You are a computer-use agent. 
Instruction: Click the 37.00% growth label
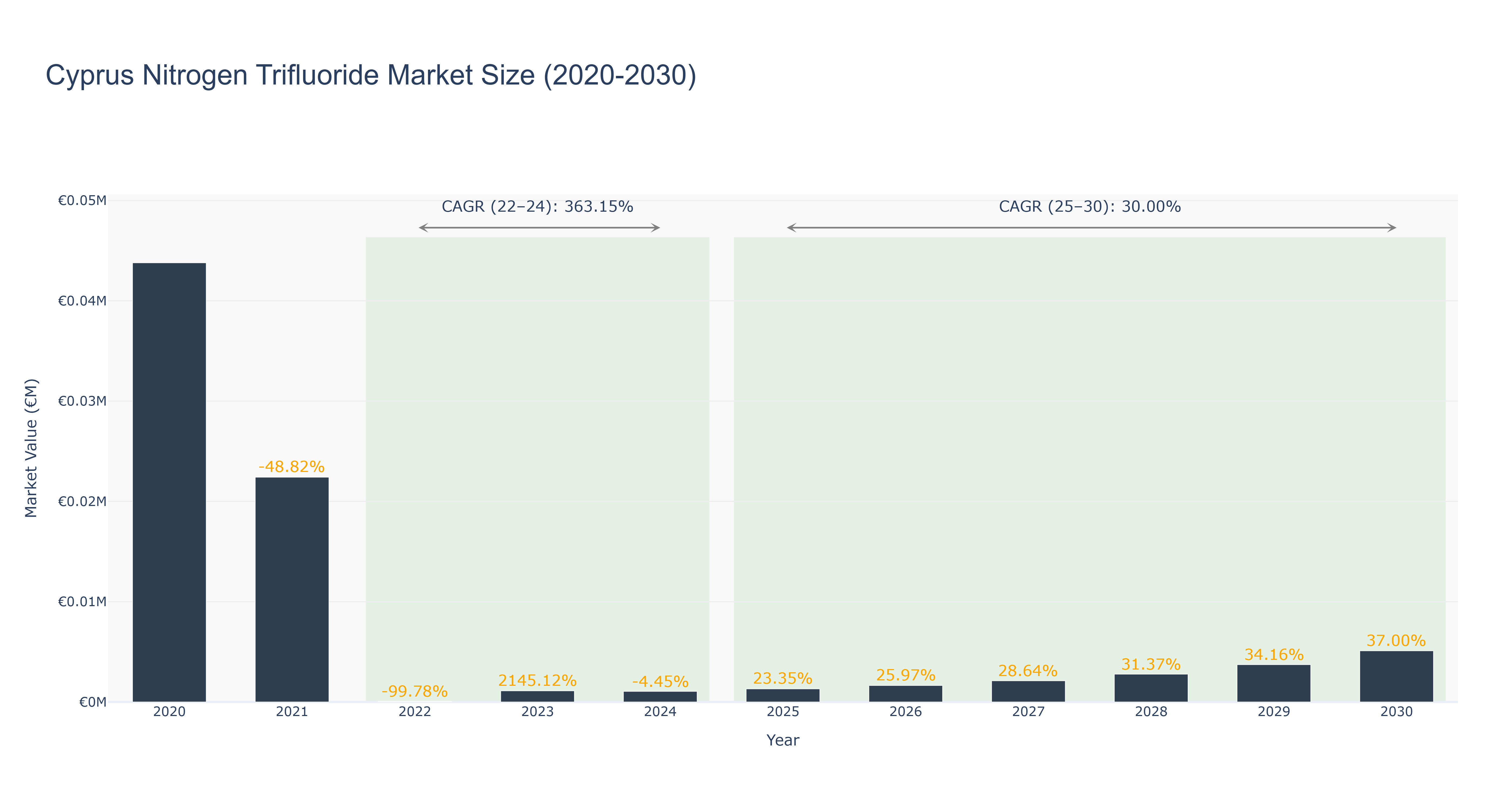1396,640
